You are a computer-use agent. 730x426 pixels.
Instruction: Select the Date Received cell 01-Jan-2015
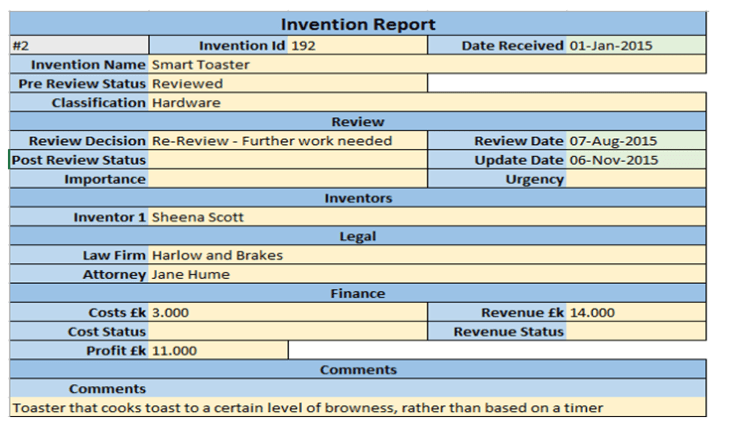(636, 46)
